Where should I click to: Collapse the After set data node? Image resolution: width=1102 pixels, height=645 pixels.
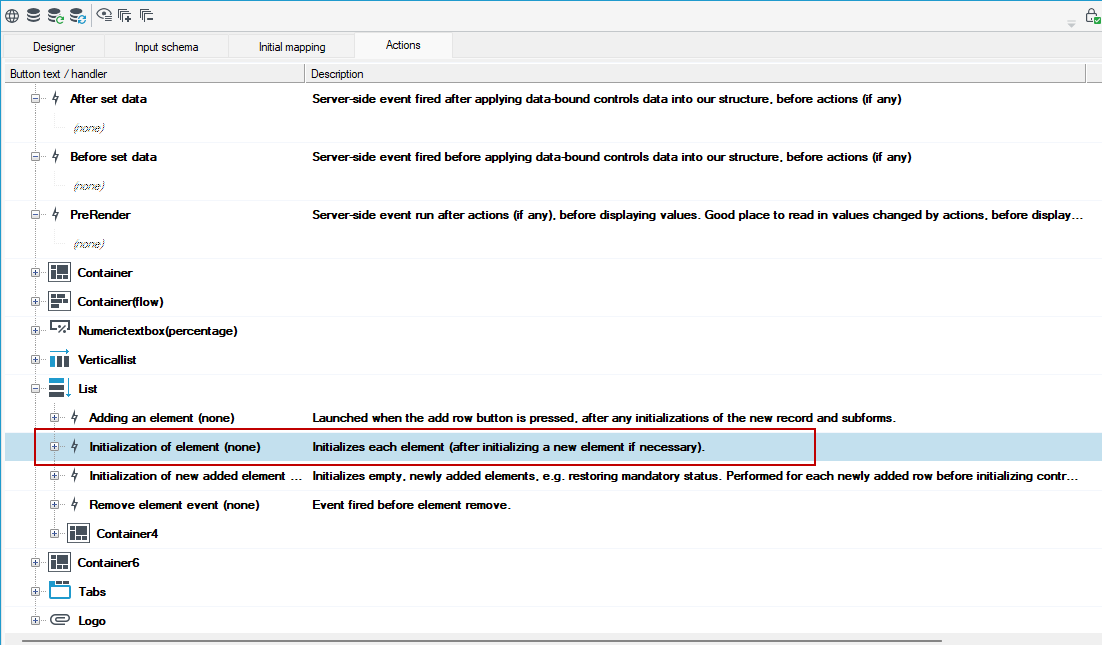click(35, 99)
